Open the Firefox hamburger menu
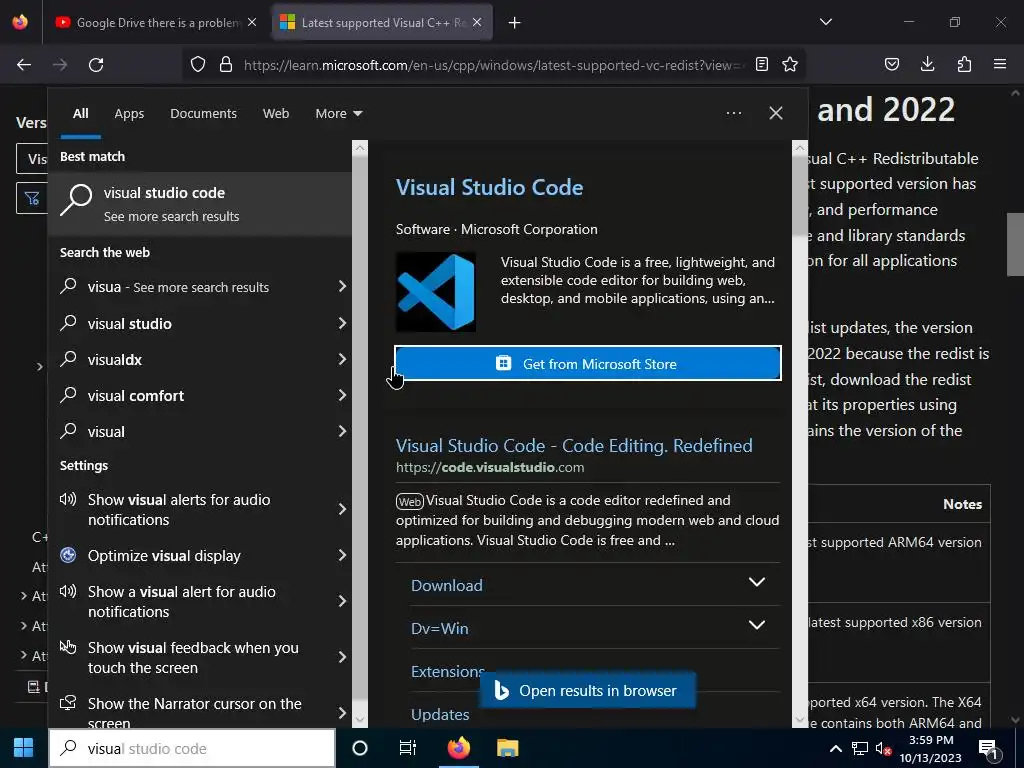The width and height of the screenshot is (1024, 768). [1000, 64]
